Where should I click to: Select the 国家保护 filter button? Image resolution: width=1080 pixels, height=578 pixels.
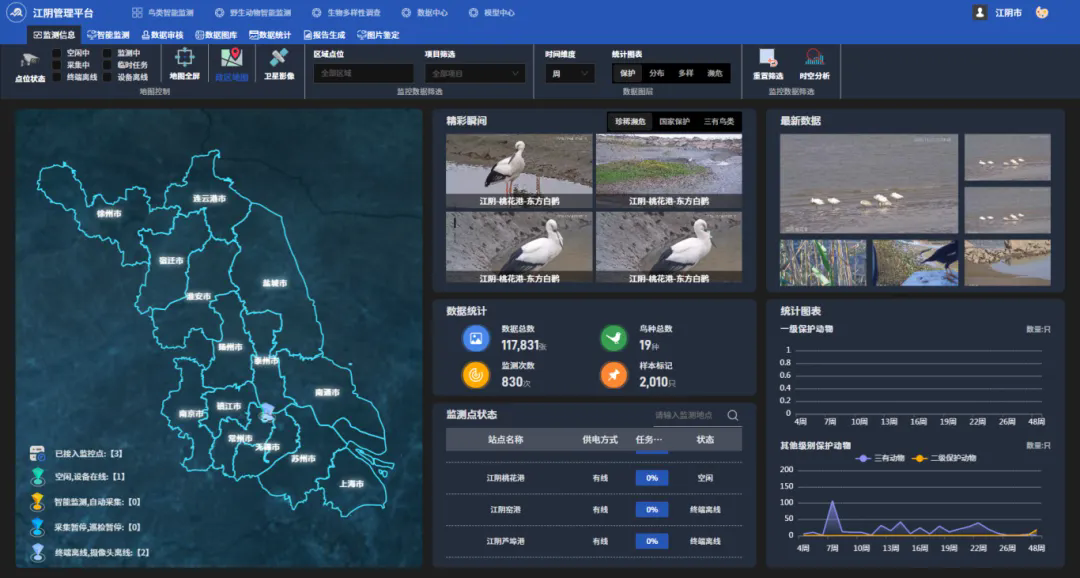(x=674, y=121)
